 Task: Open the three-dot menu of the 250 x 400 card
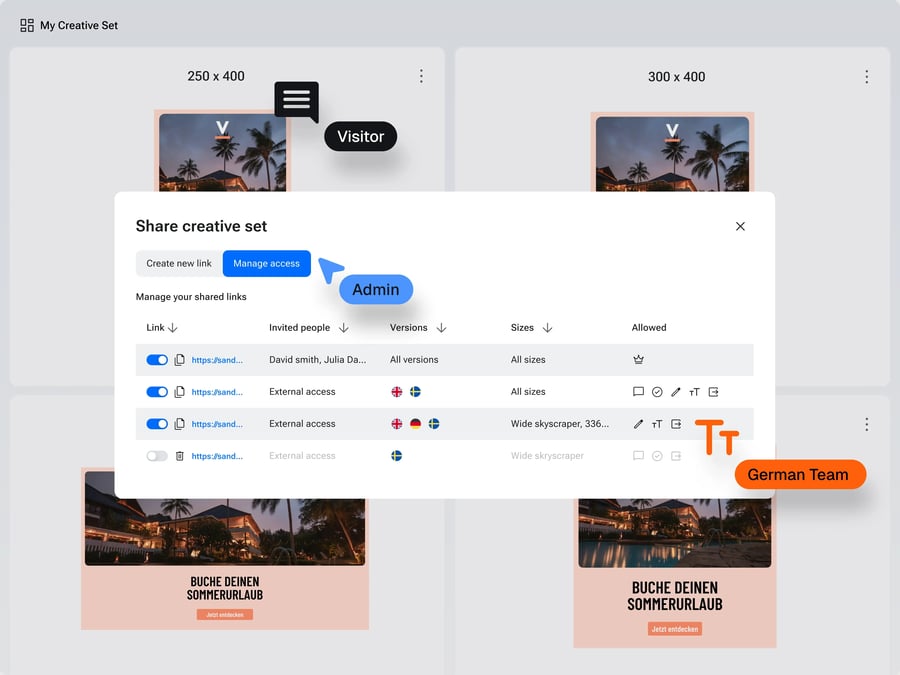point(421,76)
